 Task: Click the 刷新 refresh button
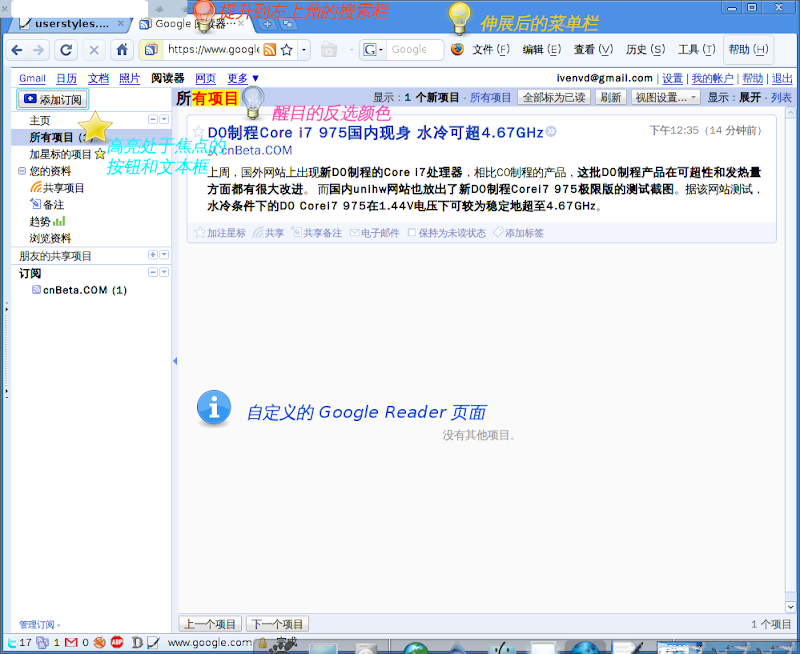(611, 97)
